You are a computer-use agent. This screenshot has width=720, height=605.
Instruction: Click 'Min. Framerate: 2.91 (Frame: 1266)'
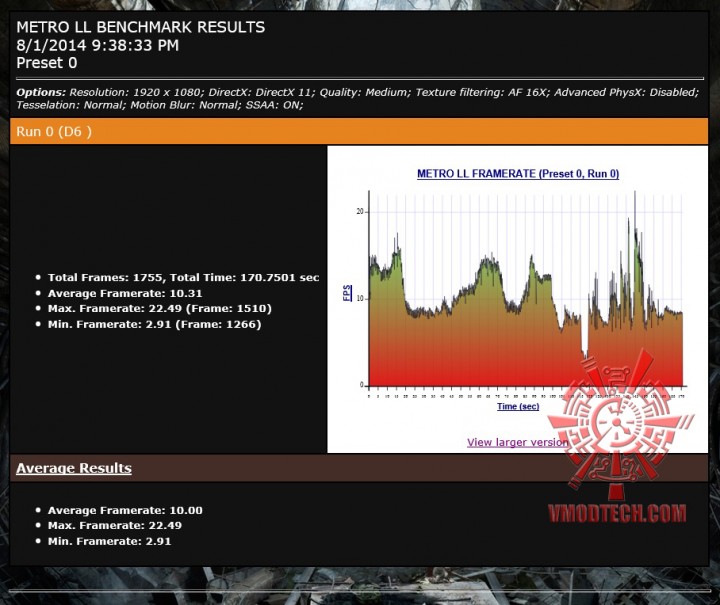(154, 325)
